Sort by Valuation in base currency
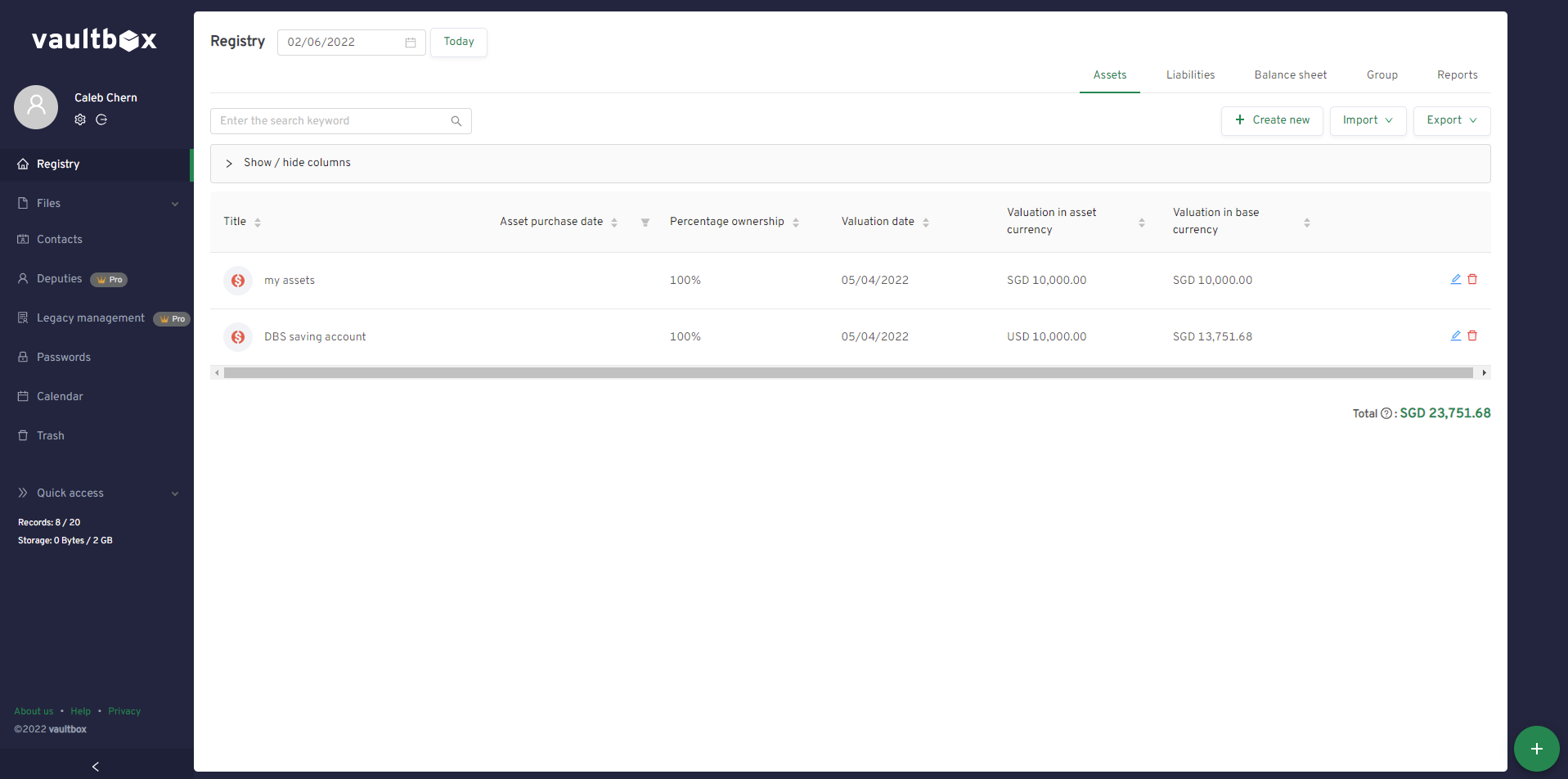The width and height of the screenshot is (1568, 779). pos(1306,222)
